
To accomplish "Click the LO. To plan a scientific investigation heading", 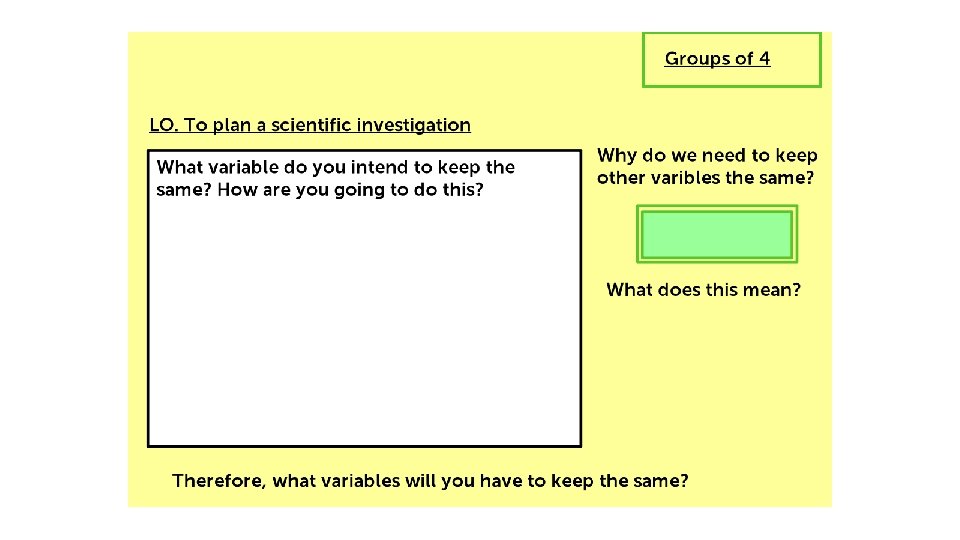I will coord(310,125).
